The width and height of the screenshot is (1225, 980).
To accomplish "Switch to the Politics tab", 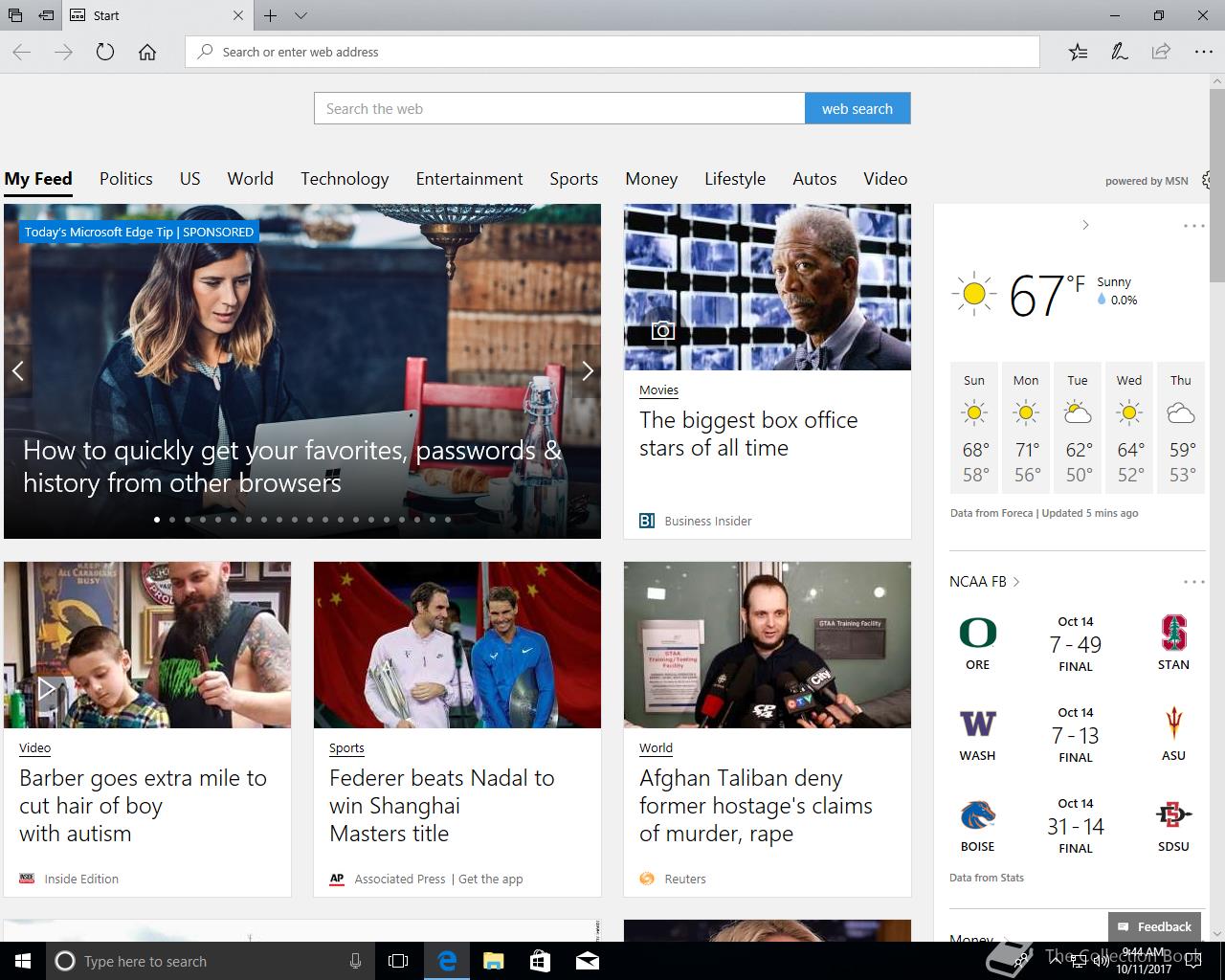I will 126,179.
